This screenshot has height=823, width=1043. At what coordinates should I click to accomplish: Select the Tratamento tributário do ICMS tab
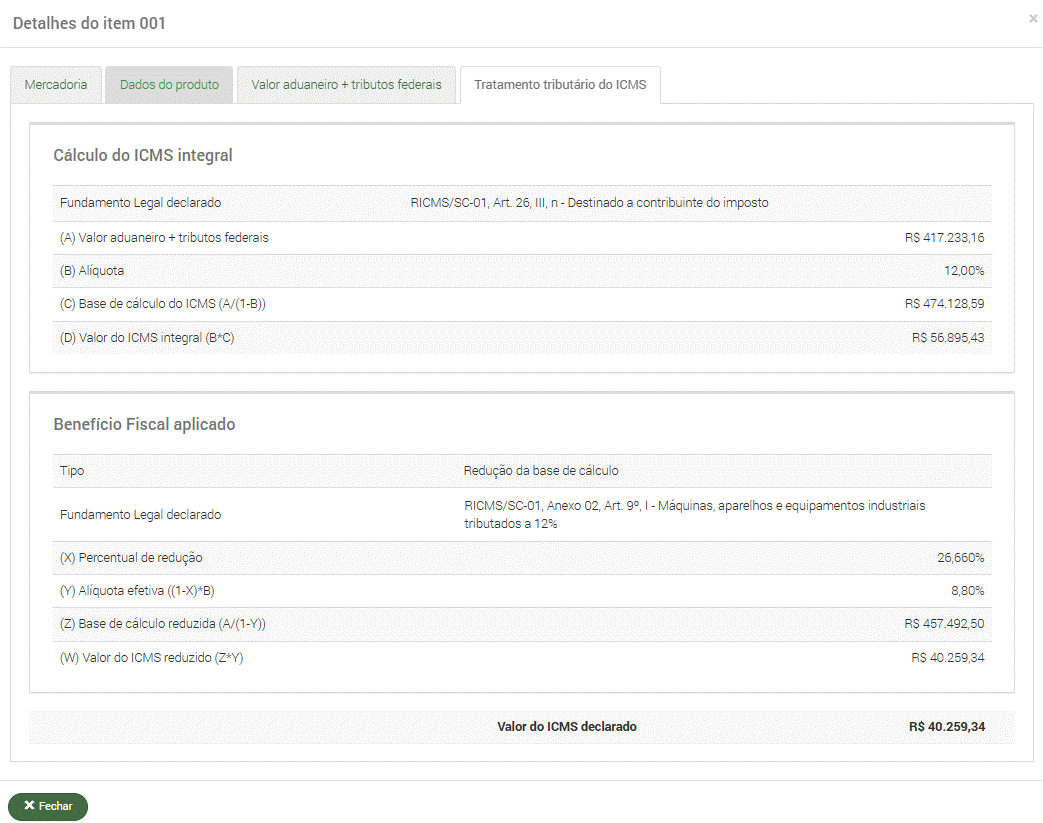560,85
